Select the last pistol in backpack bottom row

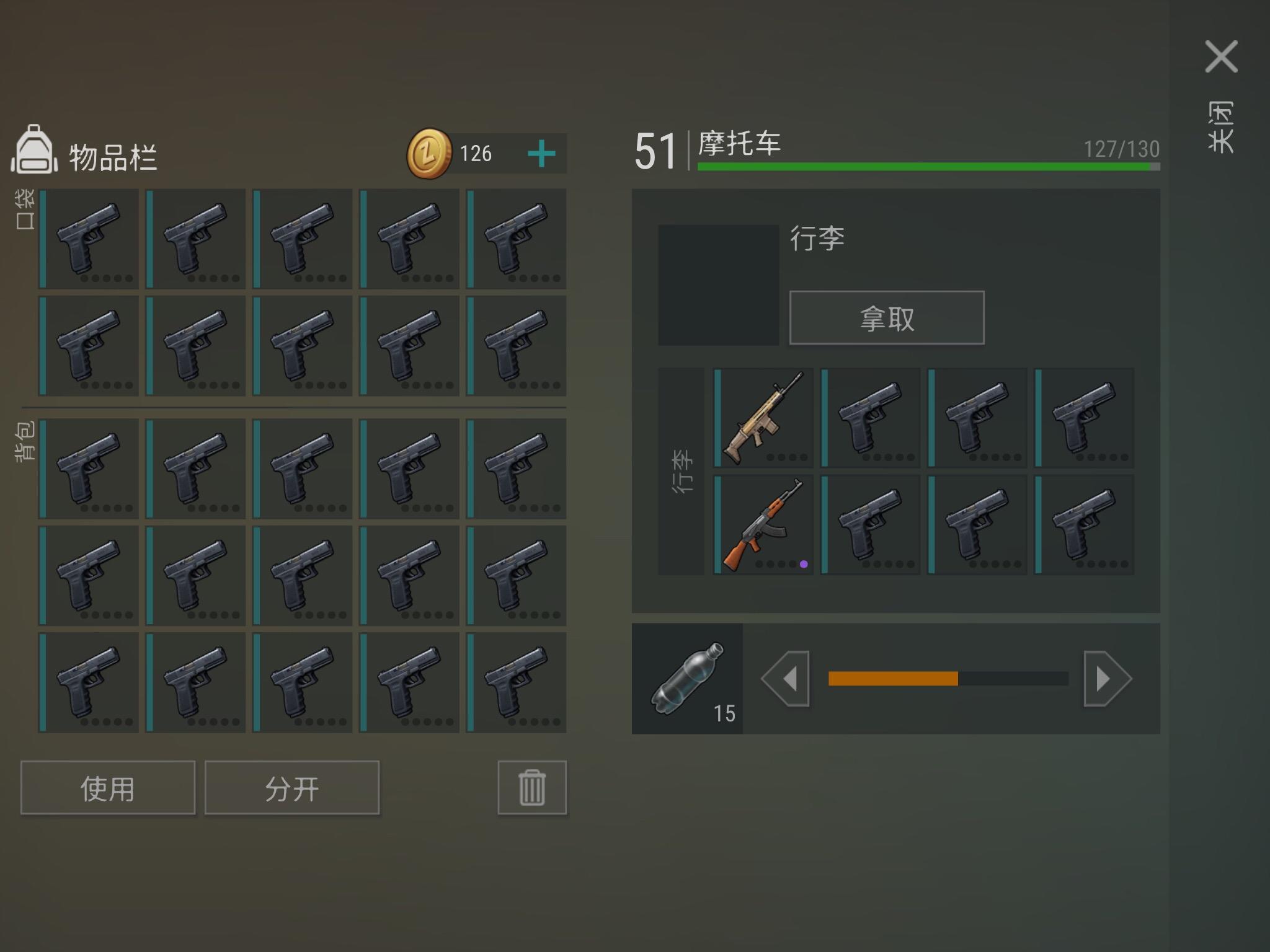[x=516, y=682]
